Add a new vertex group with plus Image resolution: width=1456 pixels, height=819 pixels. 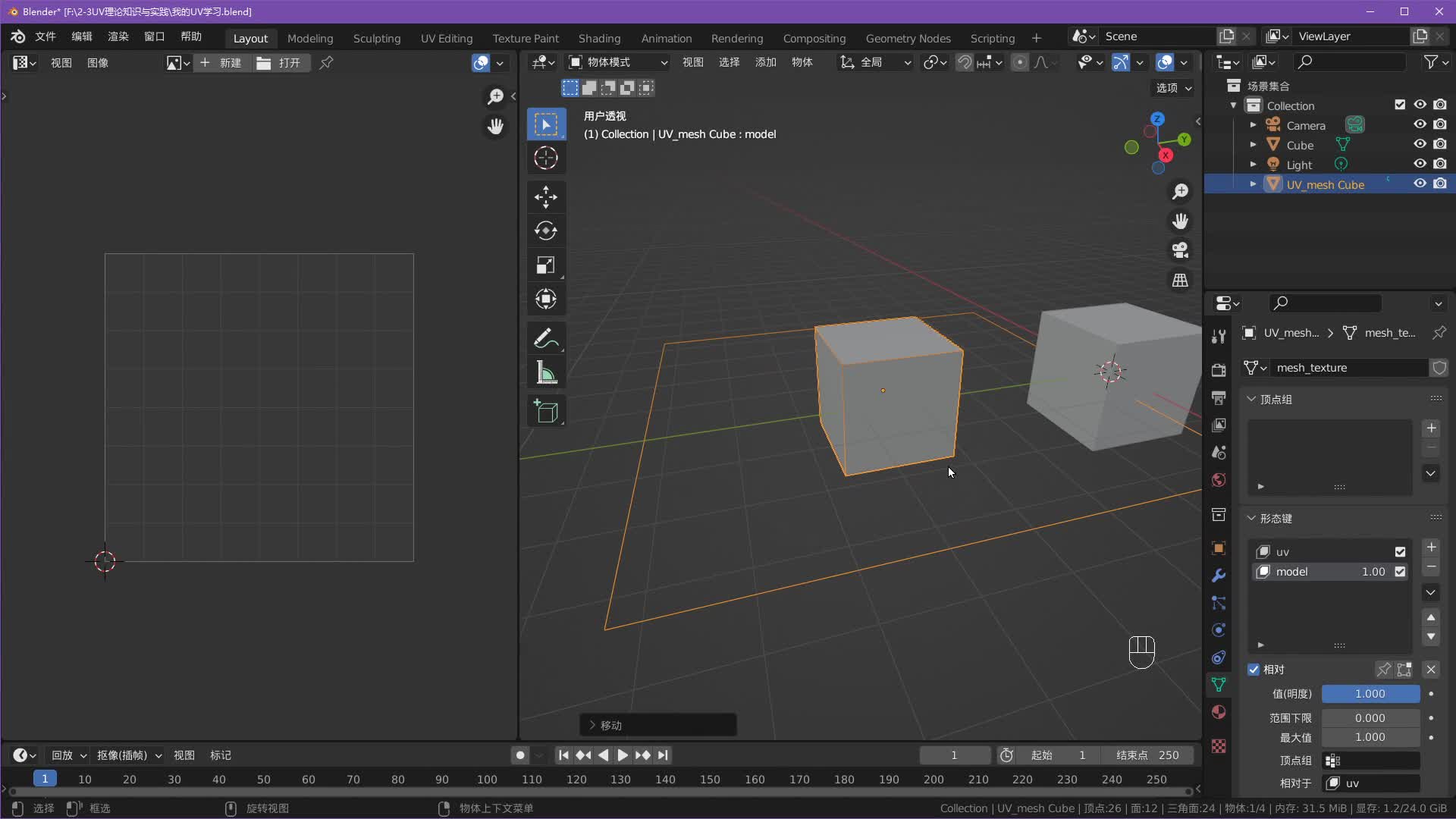(1431, 428)
